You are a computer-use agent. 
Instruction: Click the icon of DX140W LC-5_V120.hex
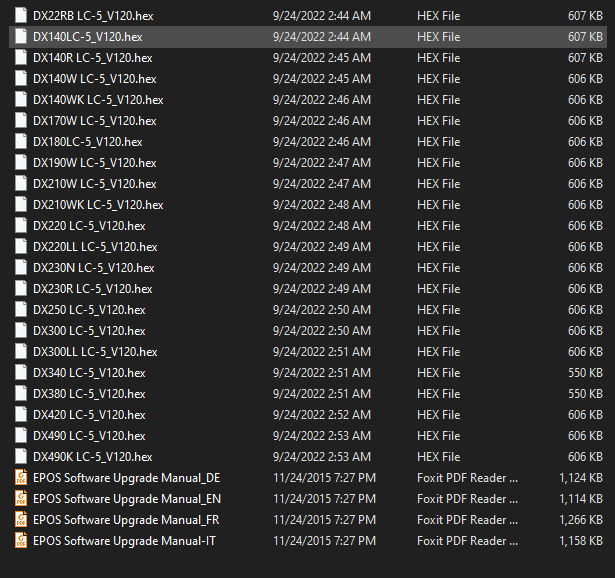20,79
